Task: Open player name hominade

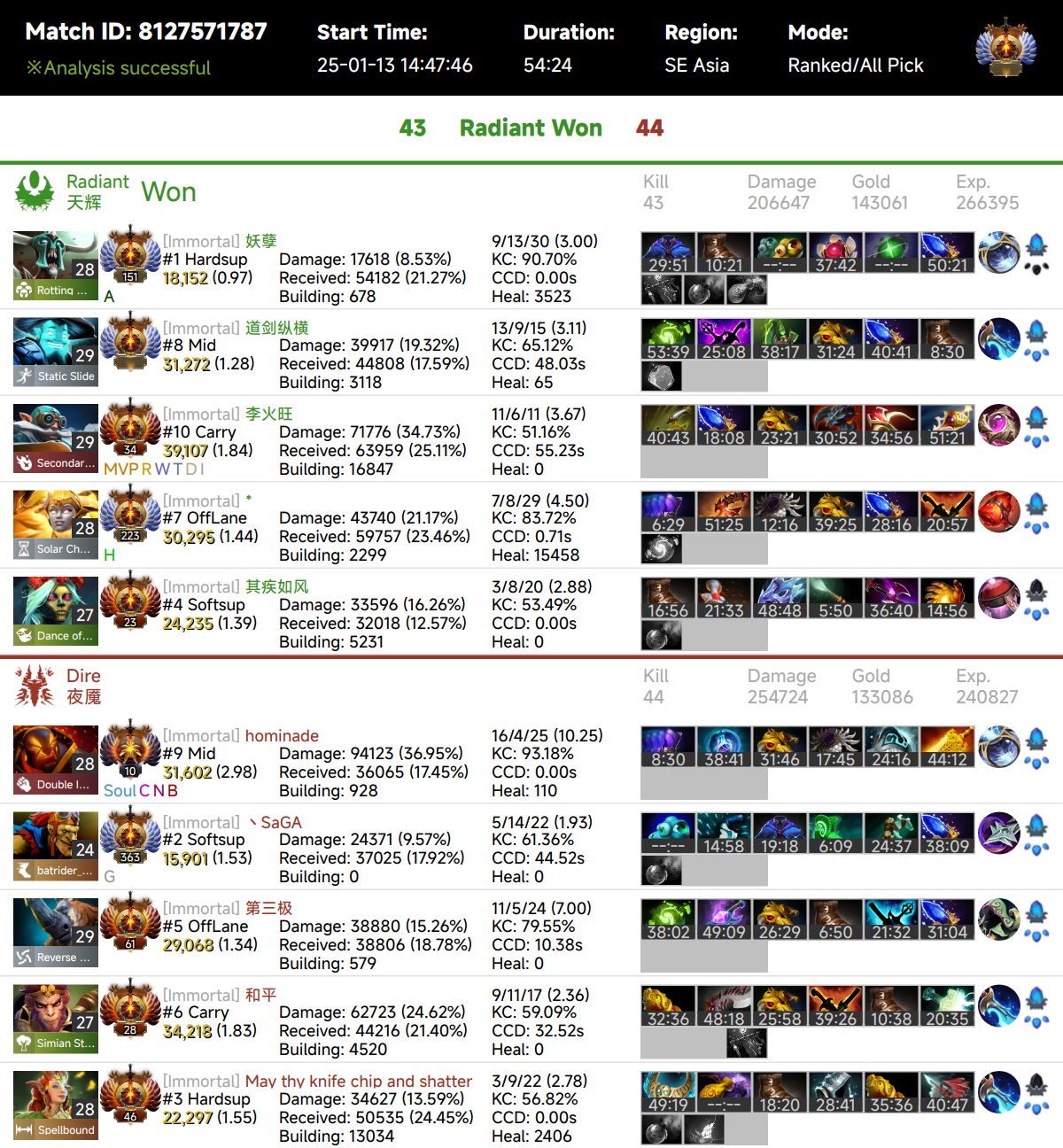Action: point(282,736)
